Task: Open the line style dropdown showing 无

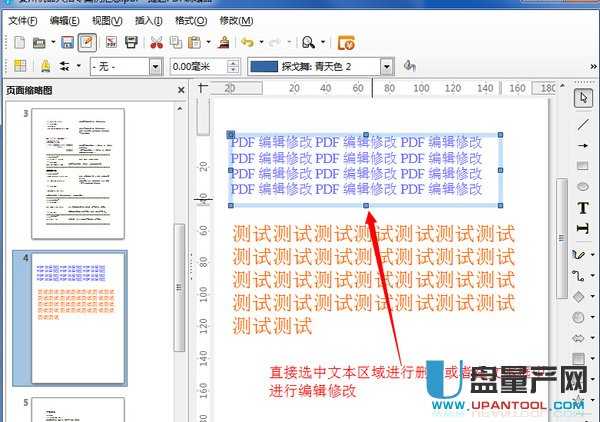Action: coord(155,67)
